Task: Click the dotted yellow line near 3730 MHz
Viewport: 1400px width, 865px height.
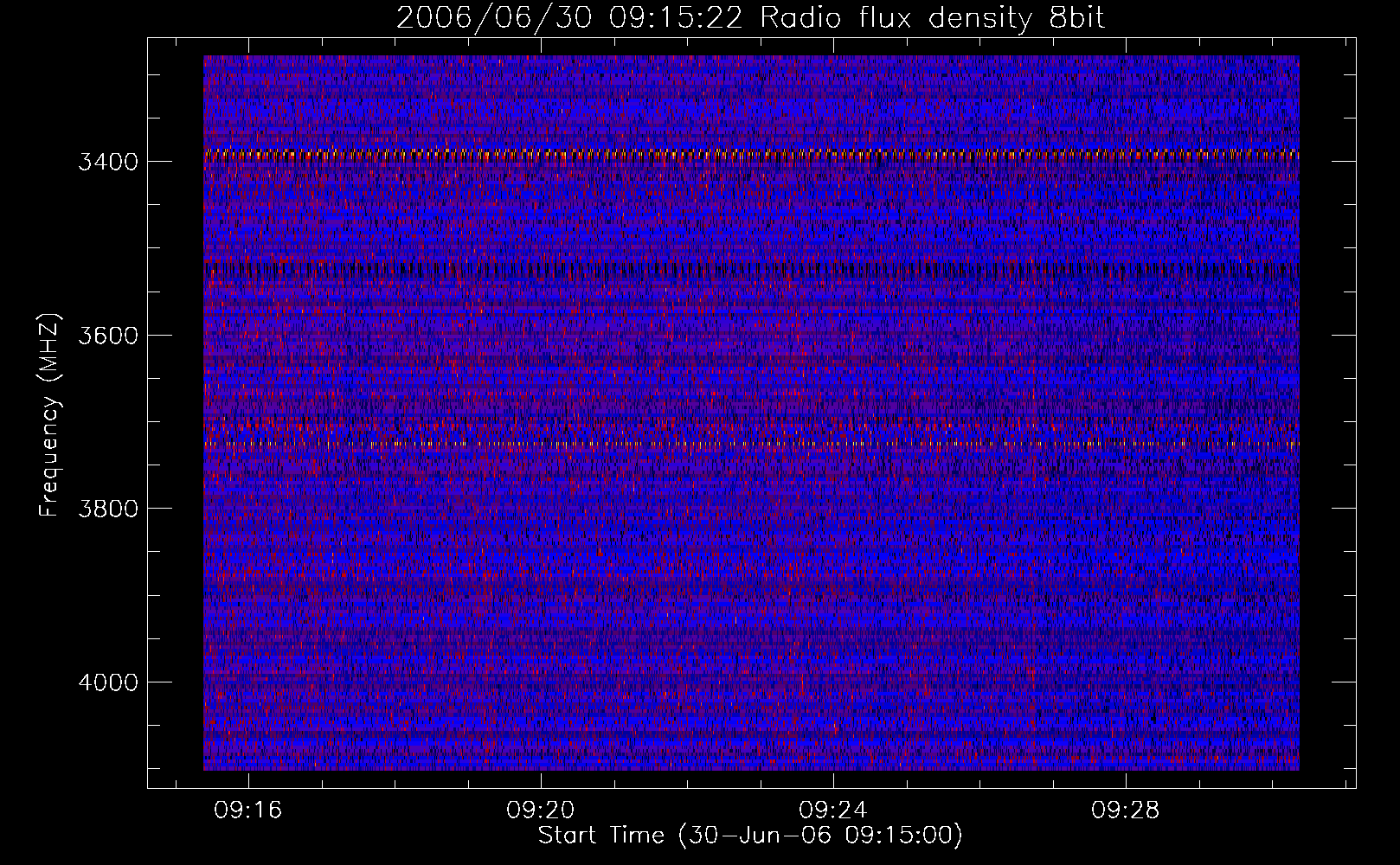Action: point(751,444)
